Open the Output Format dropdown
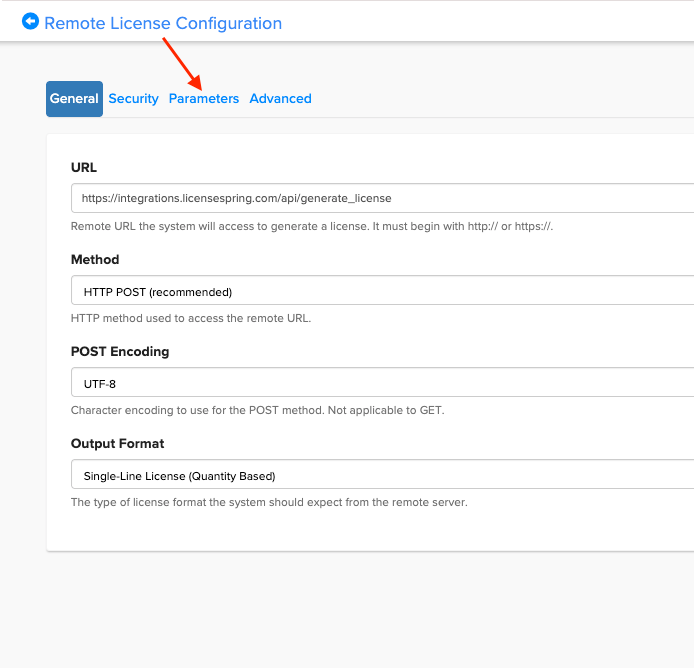 click(x=382, y=475)
